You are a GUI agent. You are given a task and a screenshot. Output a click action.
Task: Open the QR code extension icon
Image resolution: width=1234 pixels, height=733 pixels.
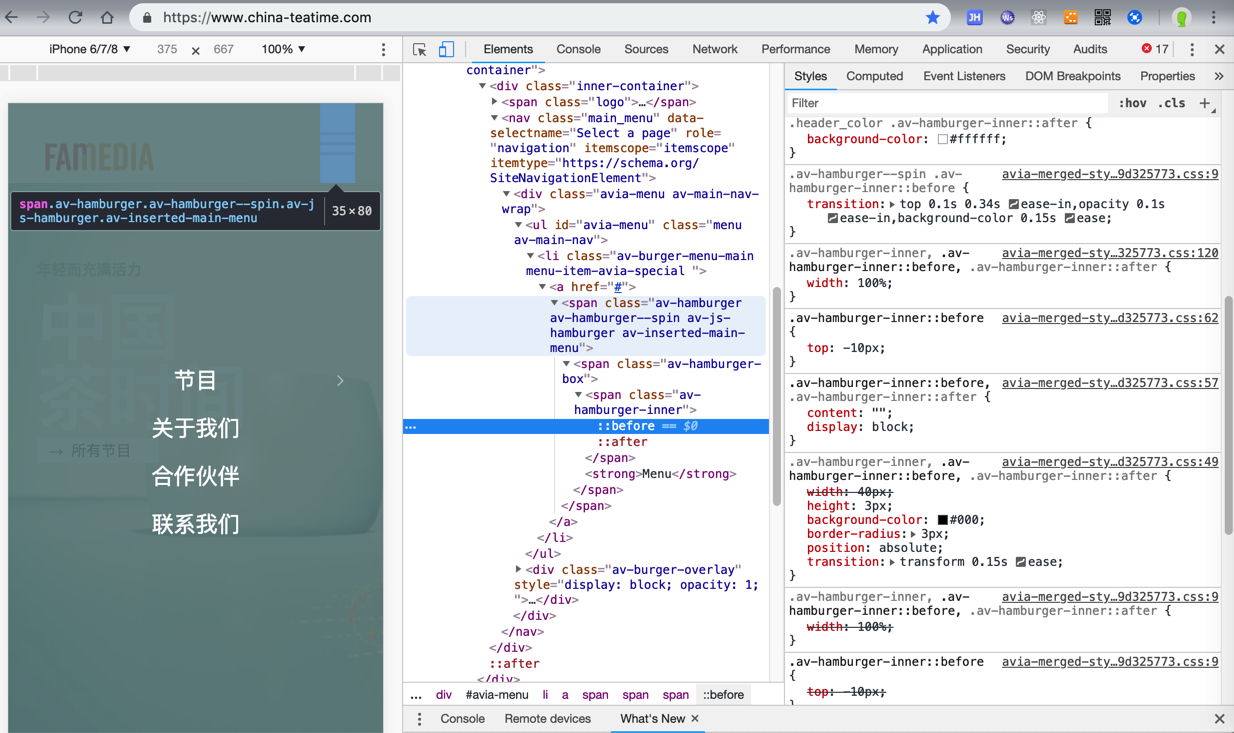(x=1102, y=17)
